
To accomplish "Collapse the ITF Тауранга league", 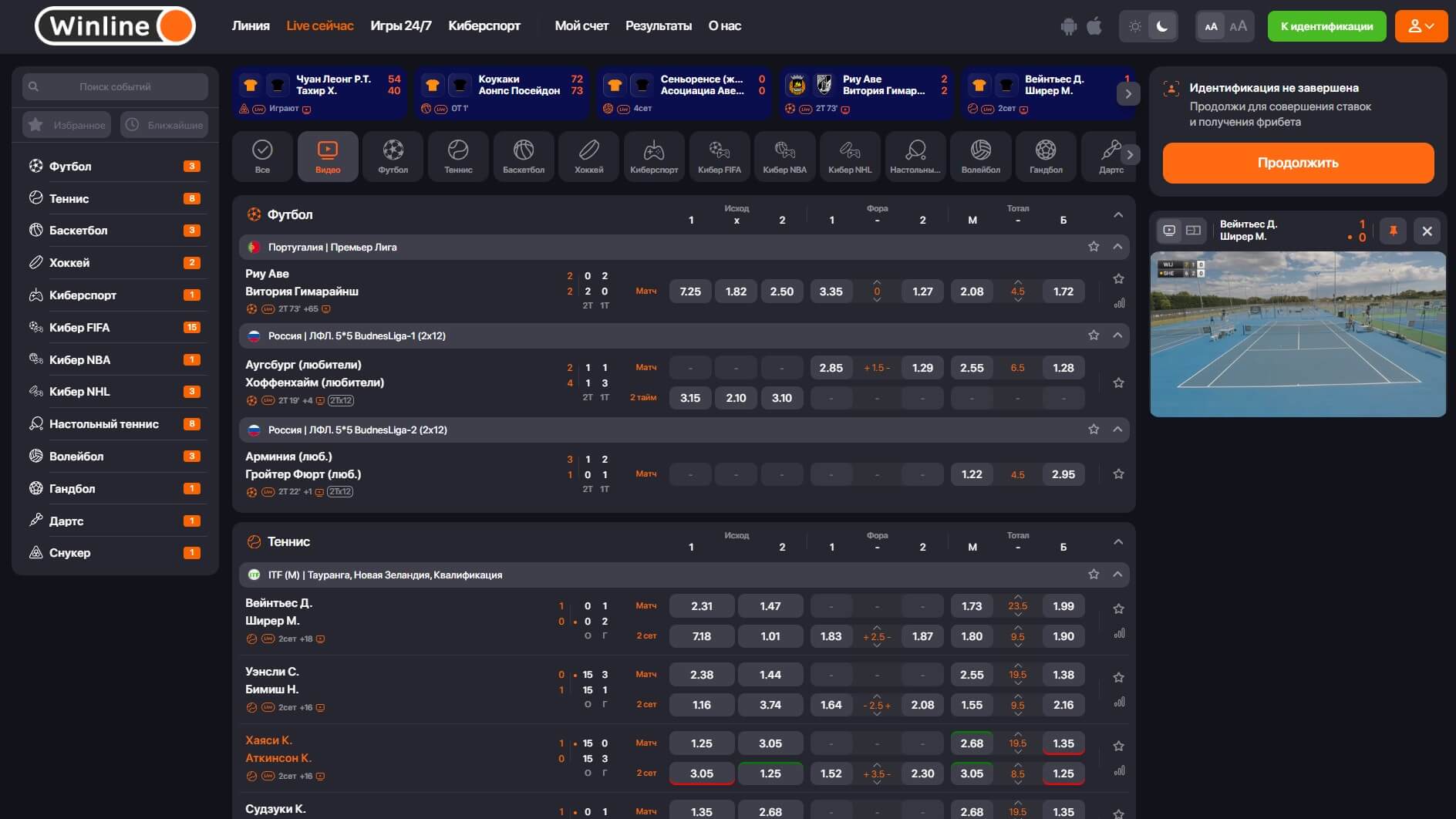I will point(1117,575).
